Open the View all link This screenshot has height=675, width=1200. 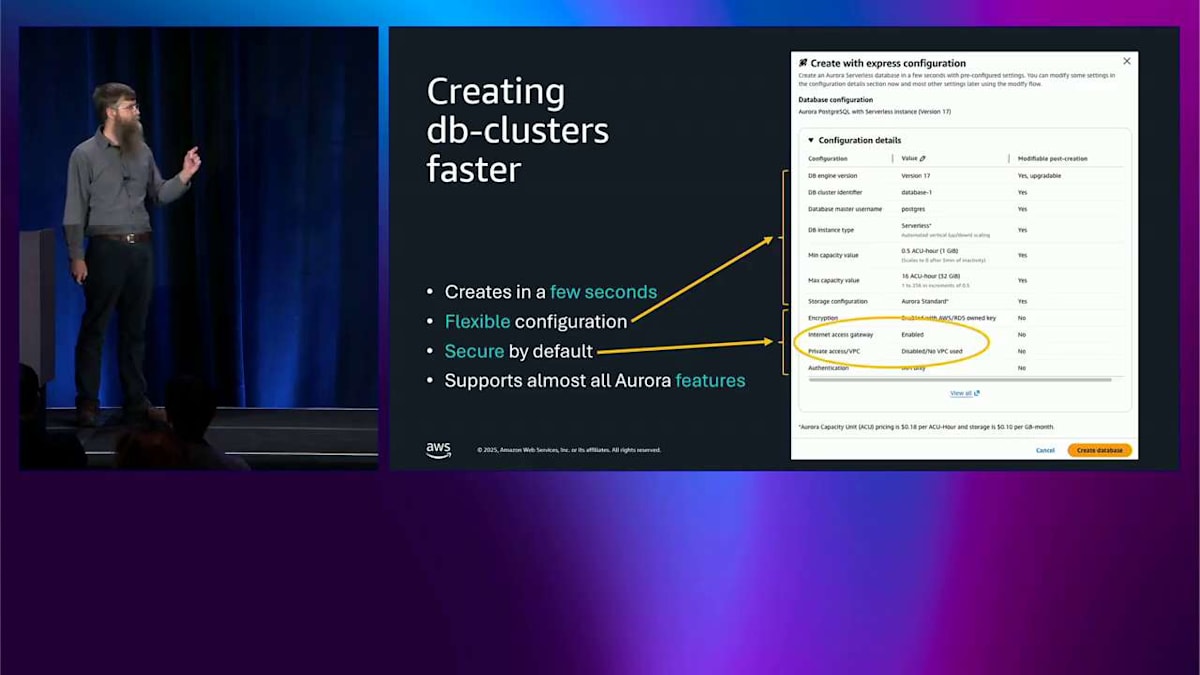965,393
